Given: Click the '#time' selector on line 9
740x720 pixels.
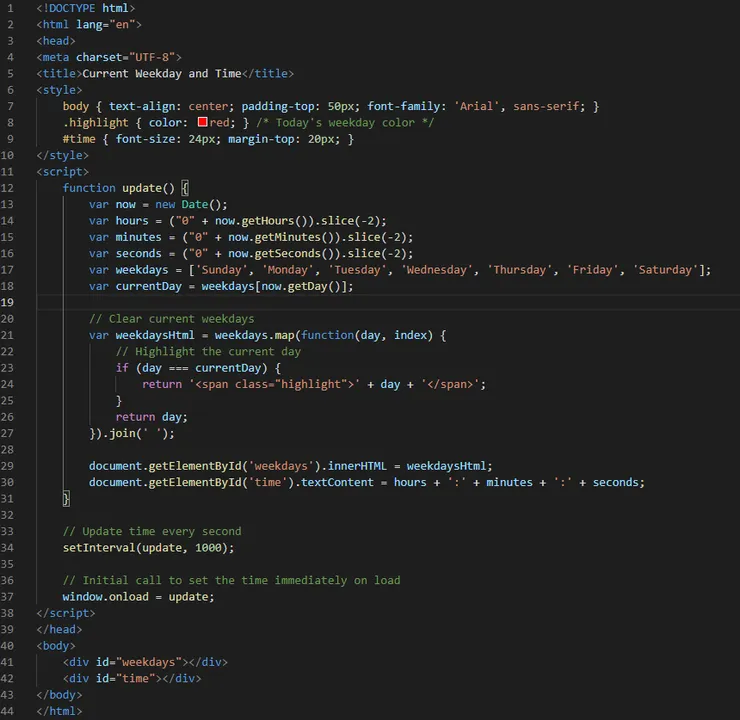Looking at the screenshot, I should coord(79,139).
